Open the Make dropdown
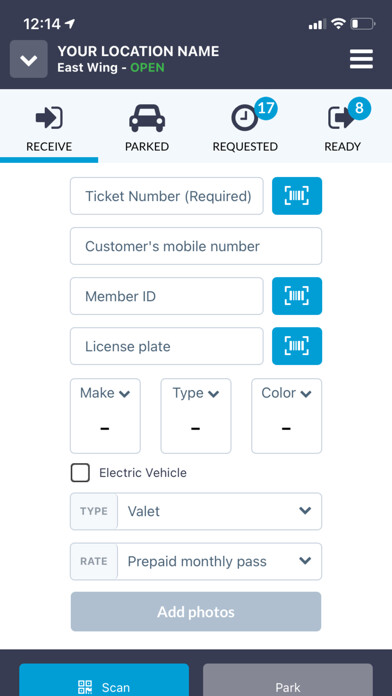 (105, 416)
